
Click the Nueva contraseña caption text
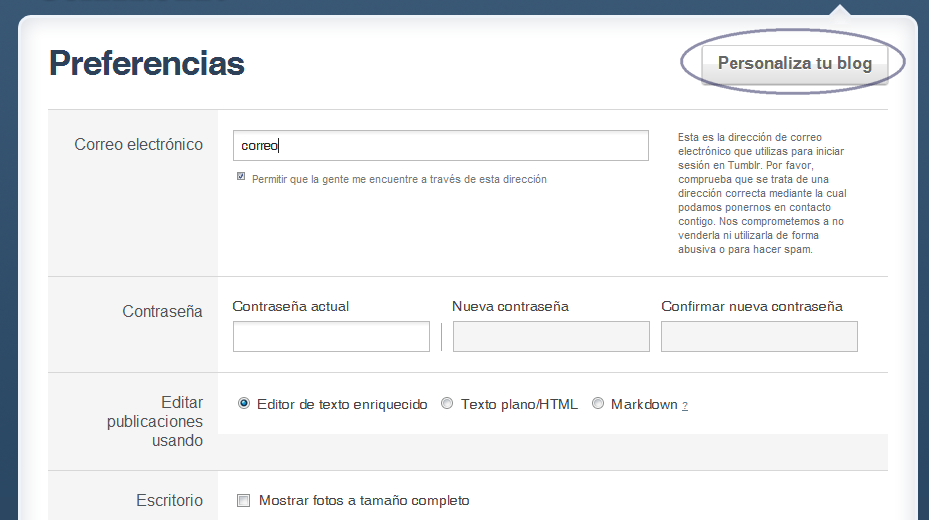pos(510,307)
